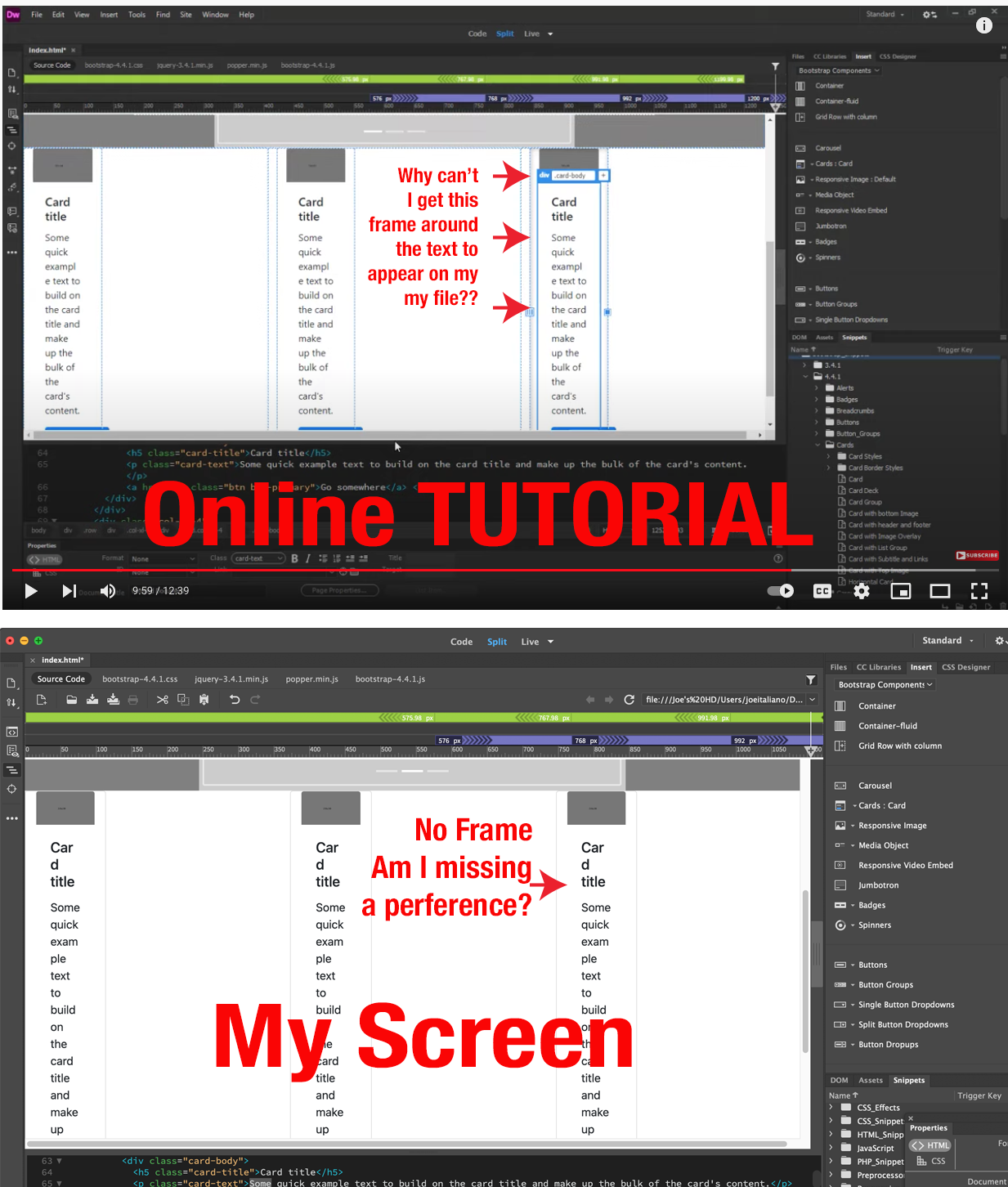Open a file using the folder icon
This screenshot has height=1187, width=1008.
tap(71, 700)
